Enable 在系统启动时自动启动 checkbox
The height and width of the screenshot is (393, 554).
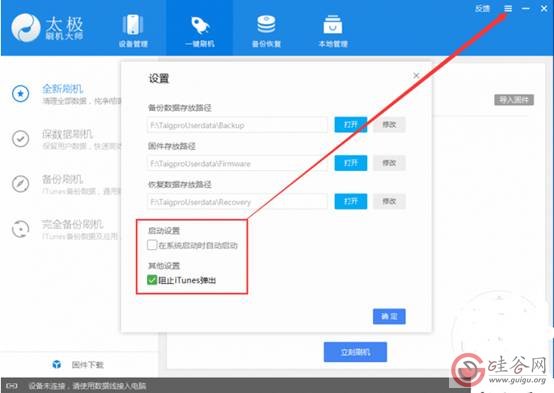[152, 245]
